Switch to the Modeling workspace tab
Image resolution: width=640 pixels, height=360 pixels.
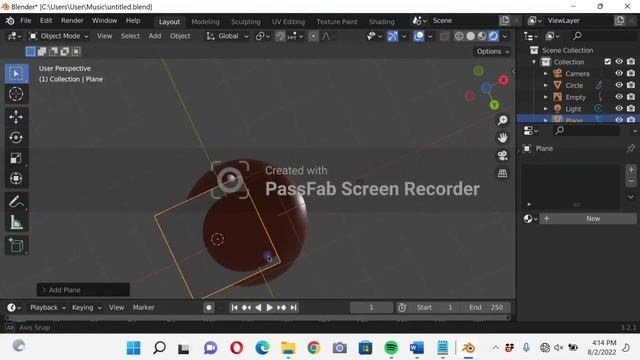point(205,22)
